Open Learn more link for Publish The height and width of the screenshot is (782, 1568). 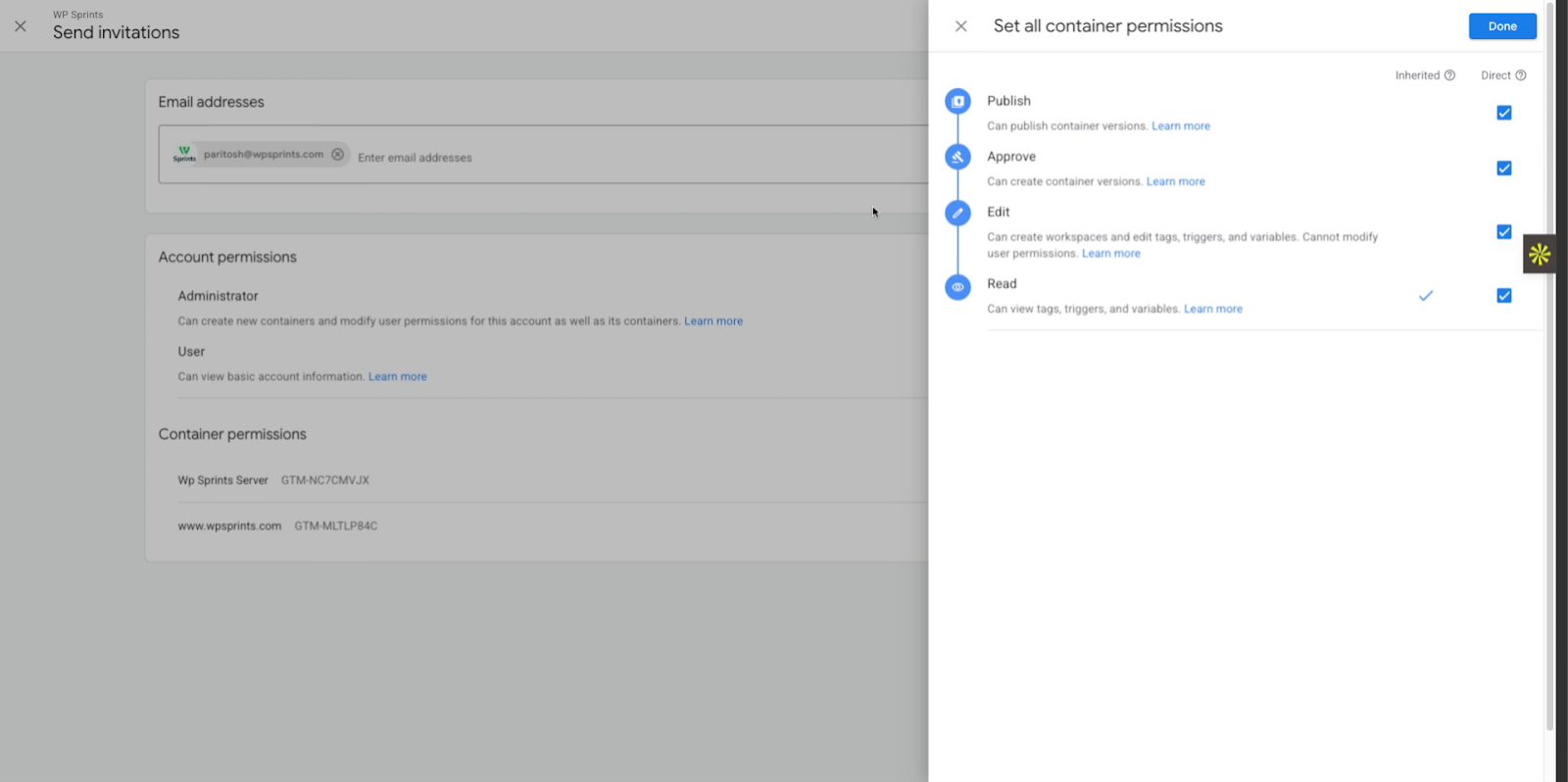pyautogui.click(x=1180, y=126)
